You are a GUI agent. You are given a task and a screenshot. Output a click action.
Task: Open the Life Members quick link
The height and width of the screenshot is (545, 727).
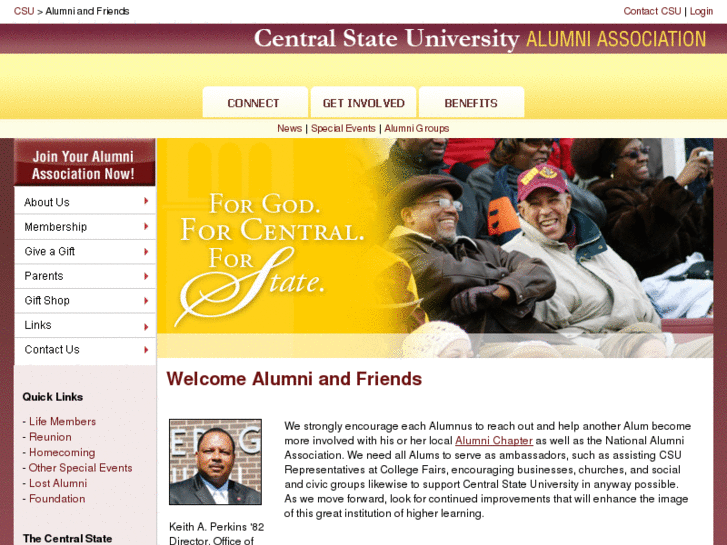coord(63,421)
